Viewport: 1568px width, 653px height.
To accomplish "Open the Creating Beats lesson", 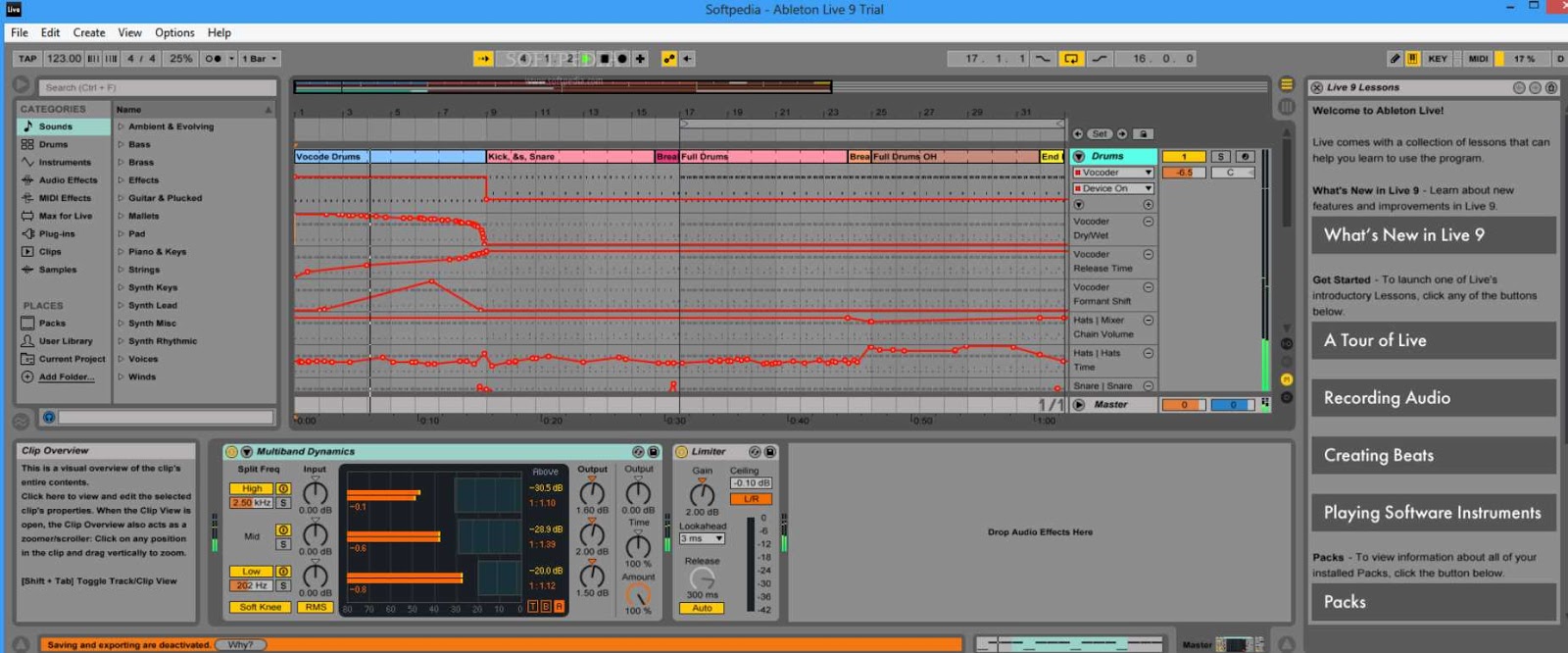I will 1433,455.
